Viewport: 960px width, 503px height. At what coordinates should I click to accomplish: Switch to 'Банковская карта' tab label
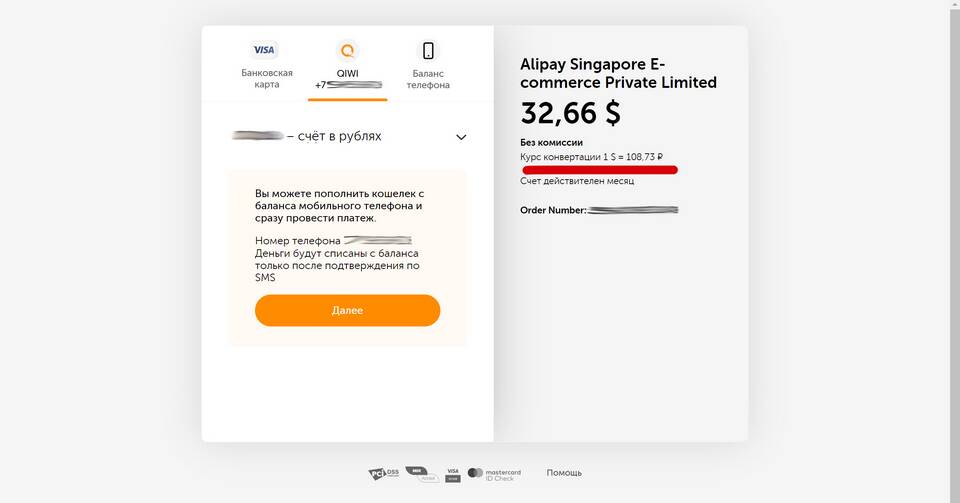267,78
